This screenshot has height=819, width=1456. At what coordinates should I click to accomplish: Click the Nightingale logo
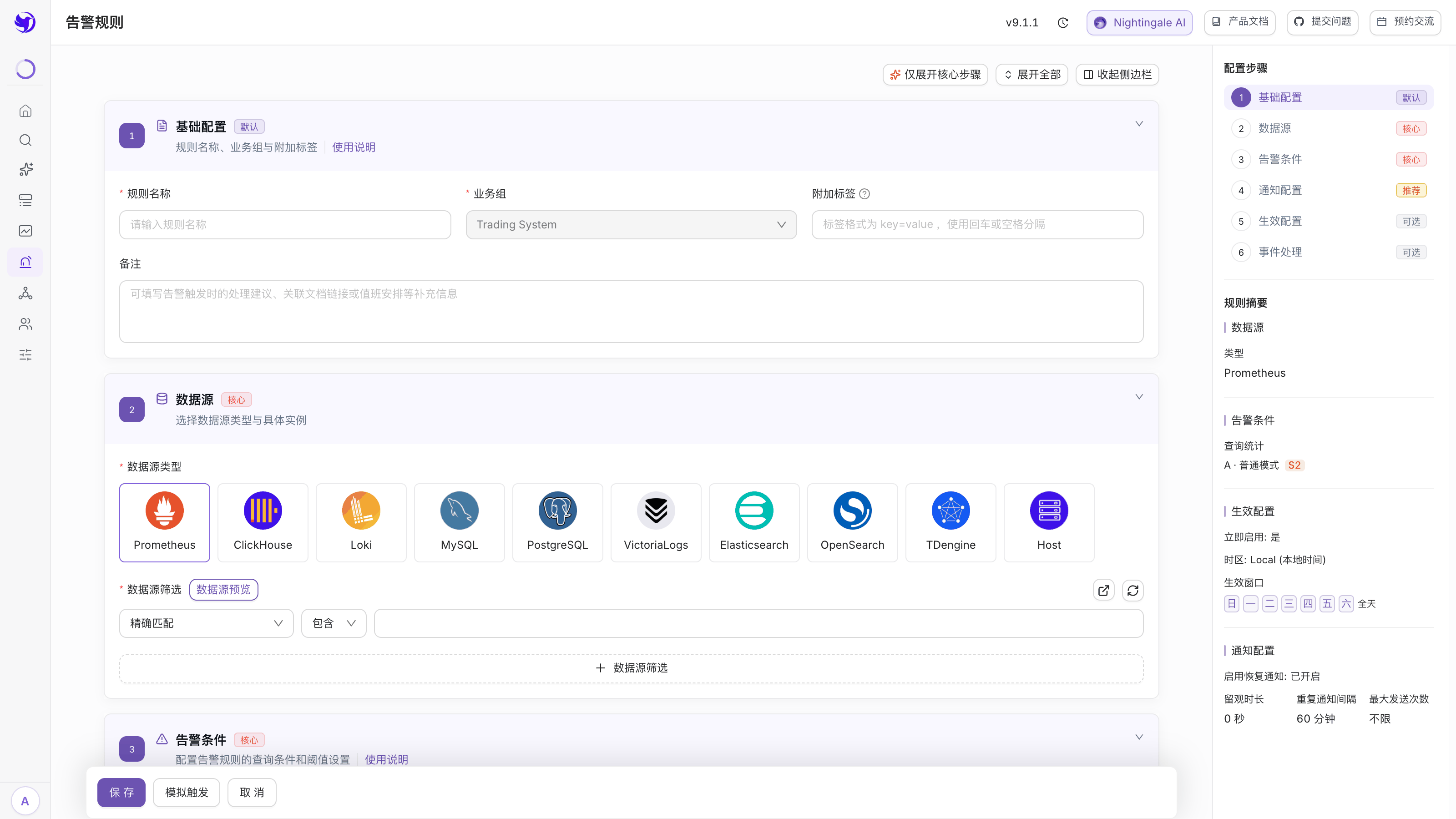[25, 23]
